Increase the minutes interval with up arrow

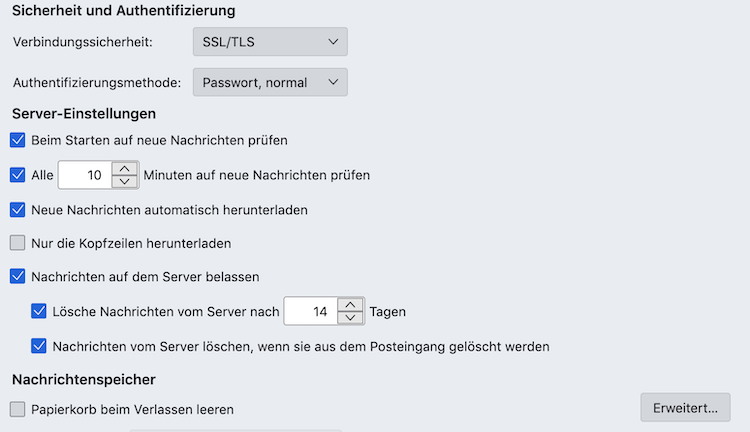point(125,168)
